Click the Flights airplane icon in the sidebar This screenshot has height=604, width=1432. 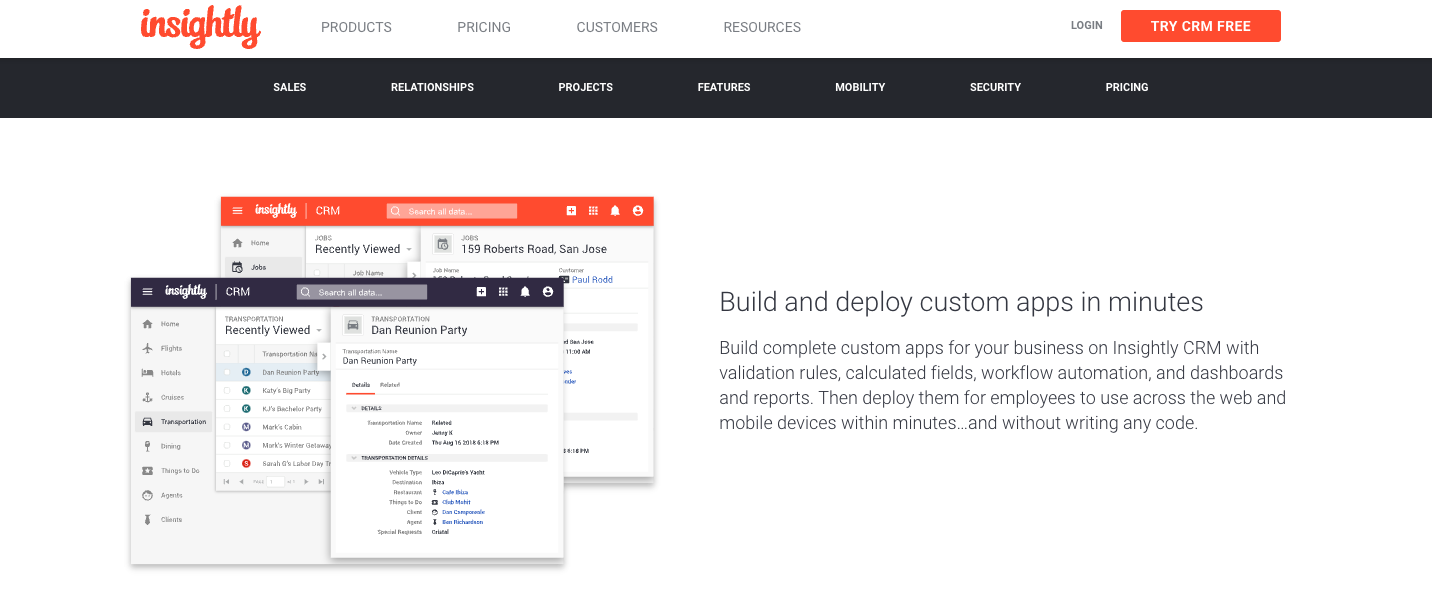tap(147, 348)
